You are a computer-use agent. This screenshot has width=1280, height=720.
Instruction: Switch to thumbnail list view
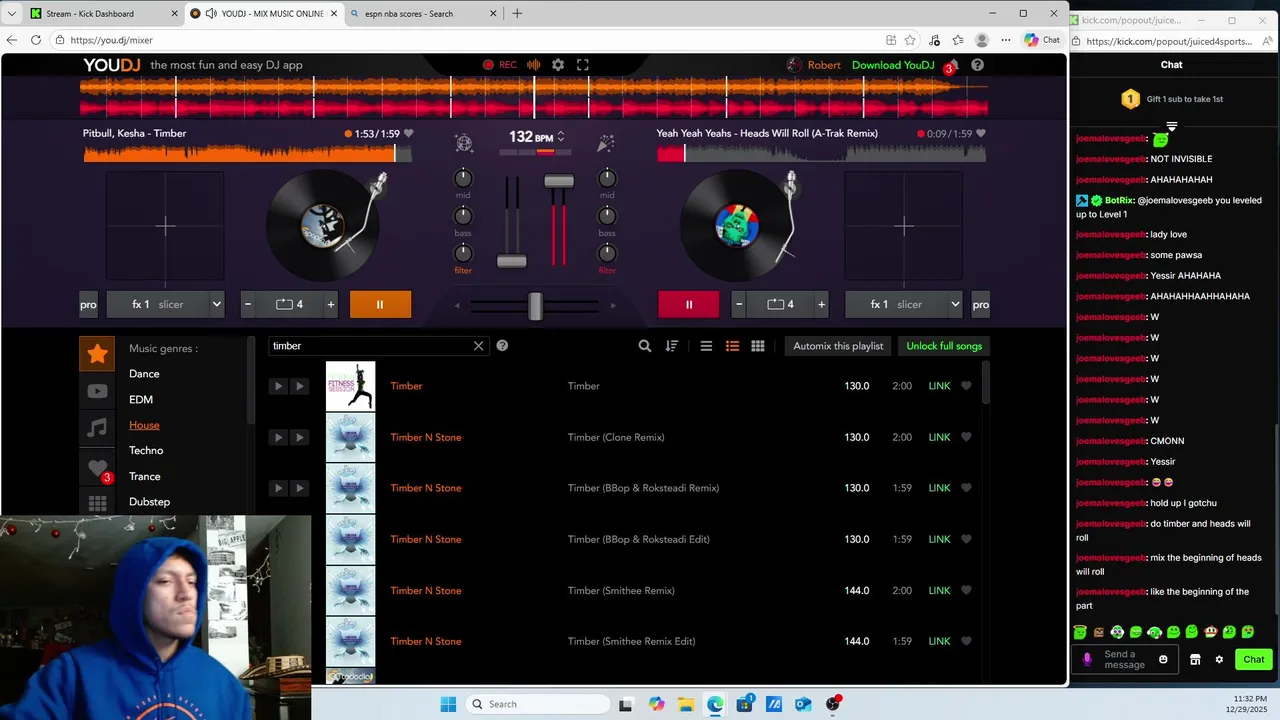coord(732,346)
